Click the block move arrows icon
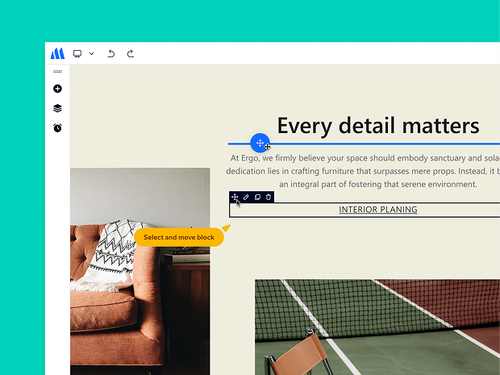The height and width of the screenshot is (375, 500). [x=235, y=197]
